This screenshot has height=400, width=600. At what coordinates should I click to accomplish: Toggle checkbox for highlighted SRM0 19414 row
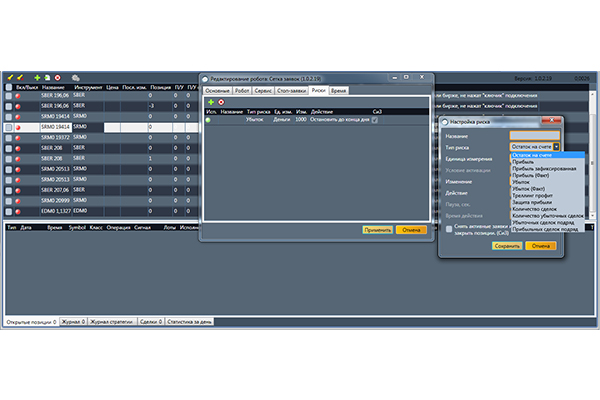point(9,128)
